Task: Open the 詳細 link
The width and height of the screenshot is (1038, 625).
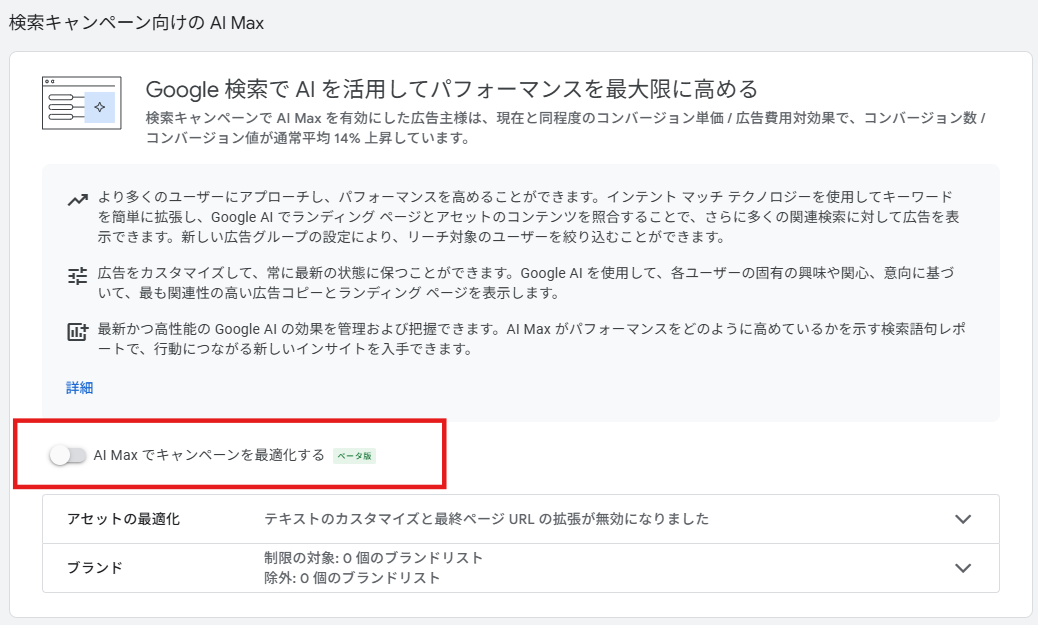Action: pyautogui.click(x=79, y=388)
